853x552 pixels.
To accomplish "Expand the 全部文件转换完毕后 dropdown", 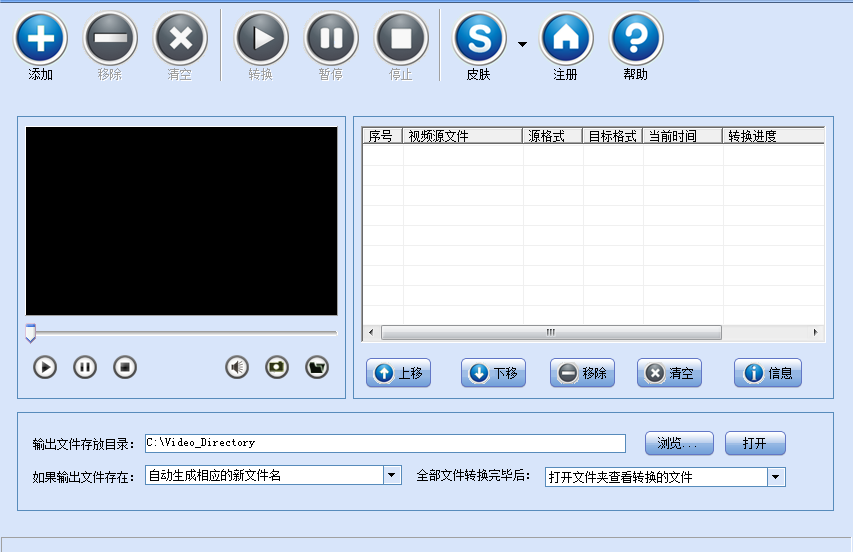I will pyautogui.click(x=776, y=477).
